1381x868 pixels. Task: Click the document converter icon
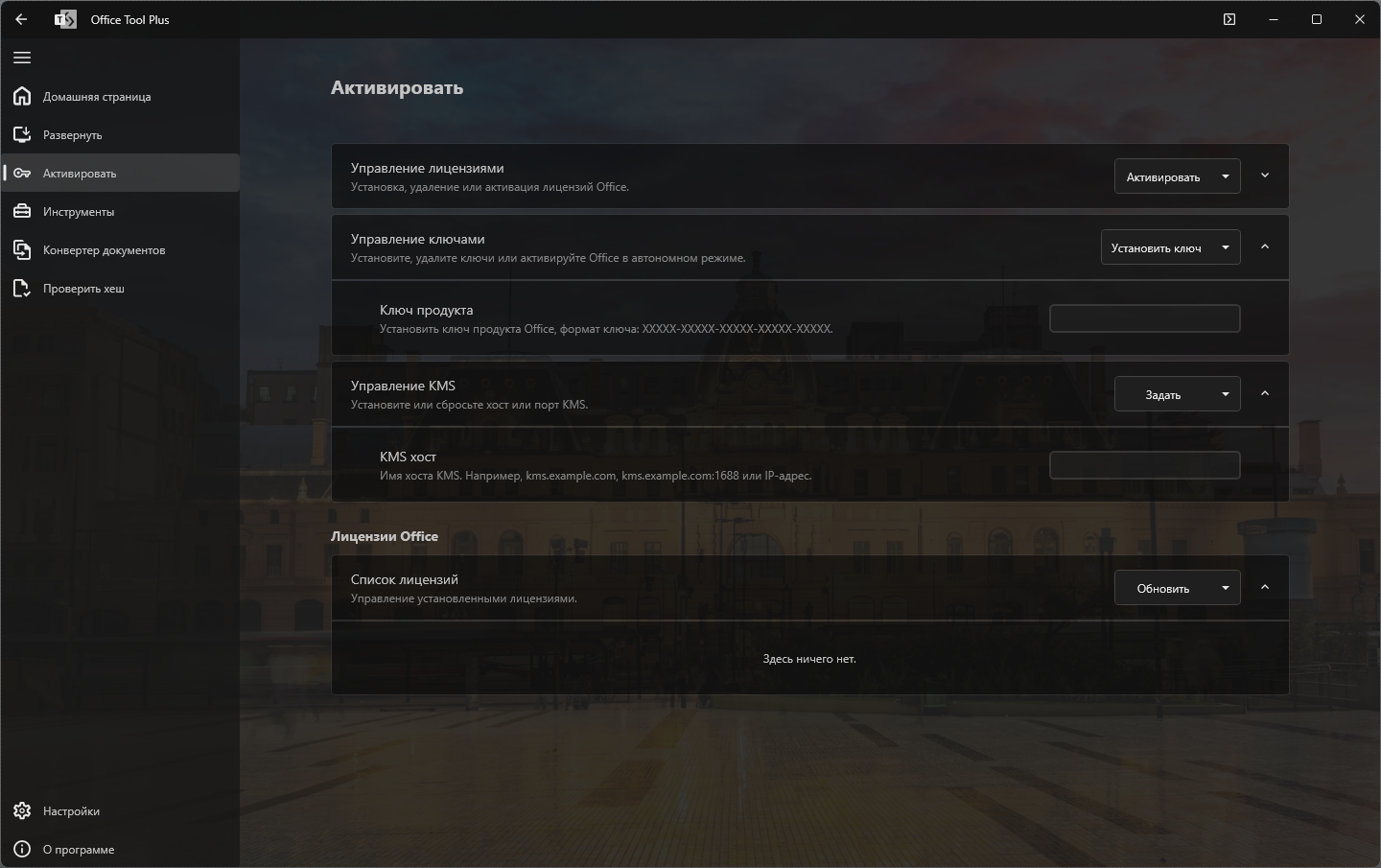22,249
